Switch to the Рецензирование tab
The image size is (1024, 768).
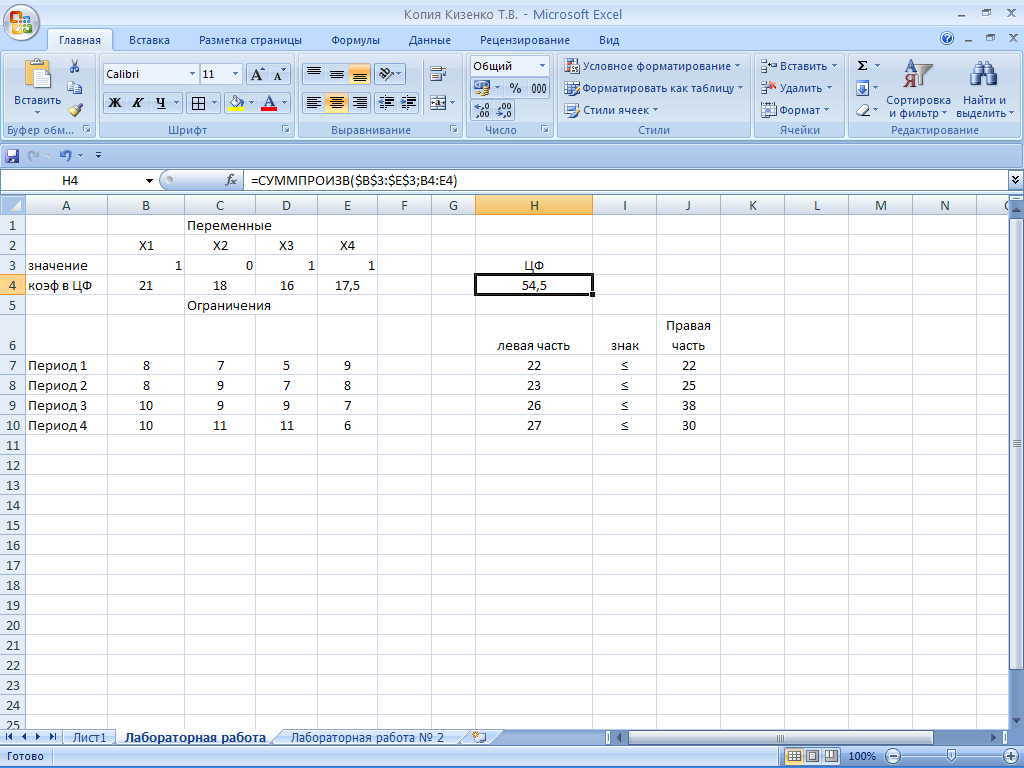click(x=524, y=40)
